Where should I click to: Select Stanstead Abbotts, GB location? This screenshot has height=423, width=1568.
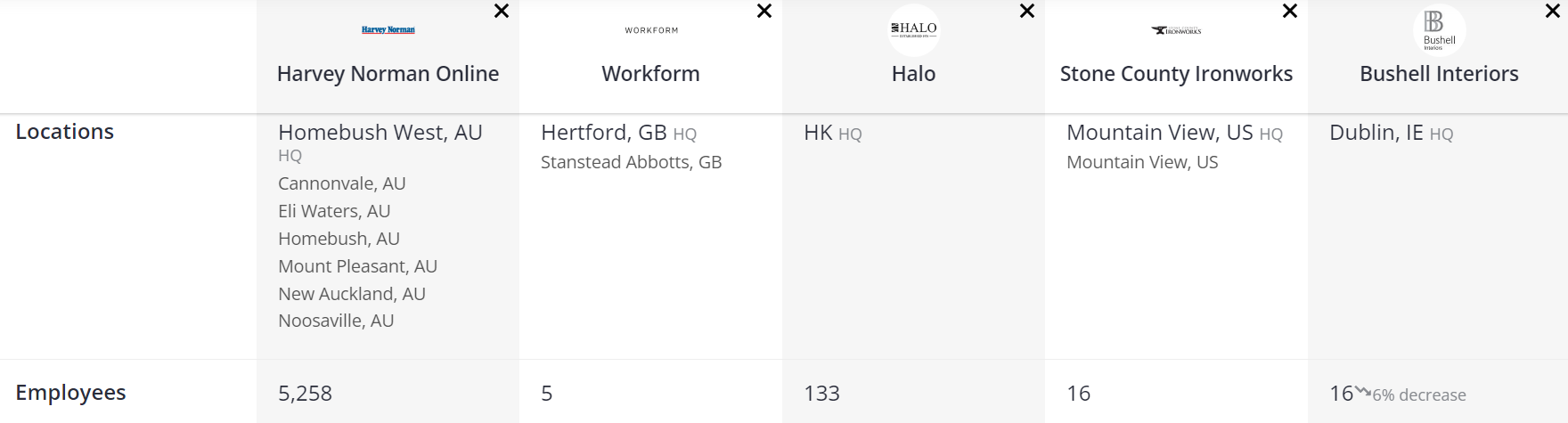click(x=631, y=162)
